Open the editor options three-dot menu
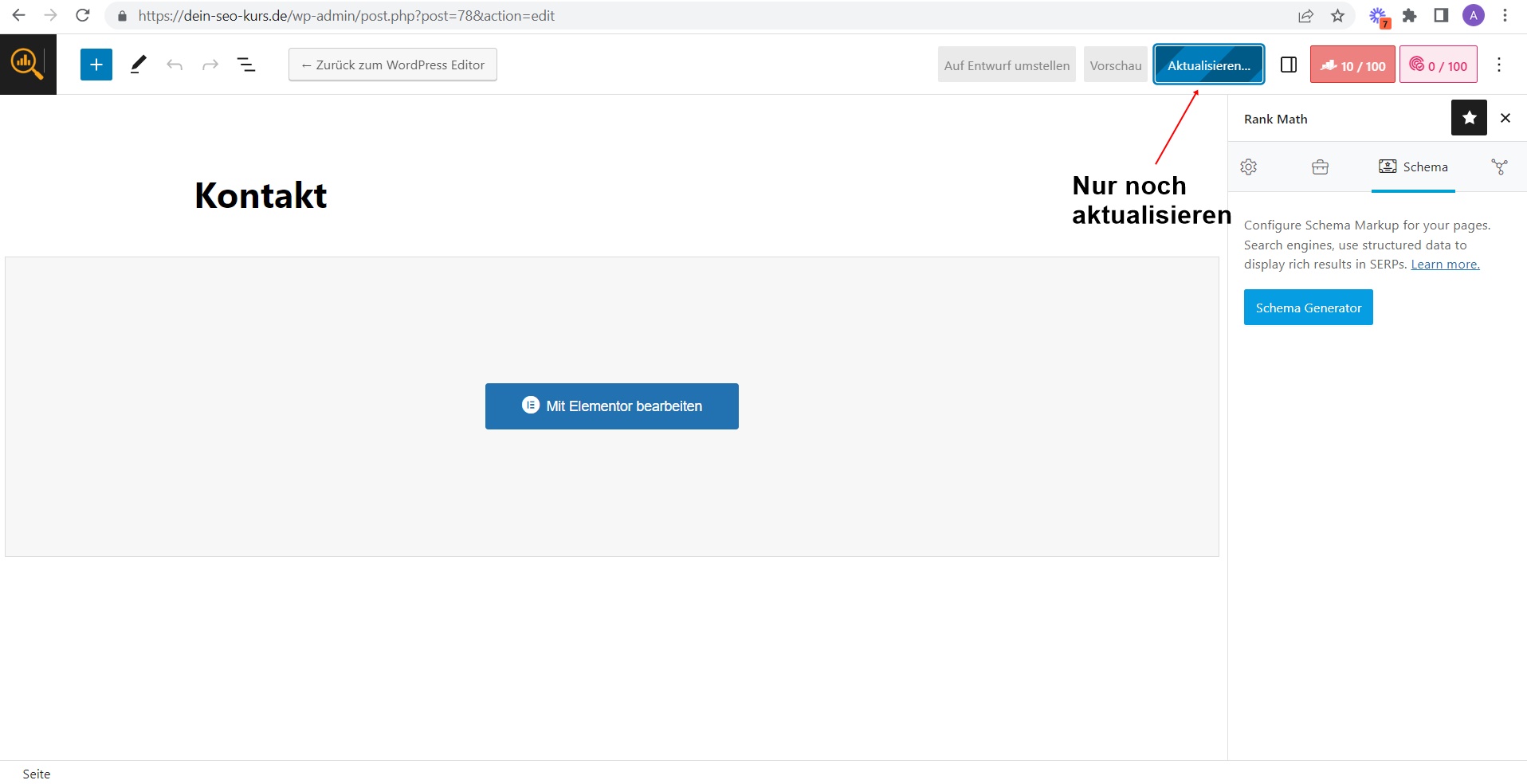The image size is (1527, 784). tap(1498, 65)
